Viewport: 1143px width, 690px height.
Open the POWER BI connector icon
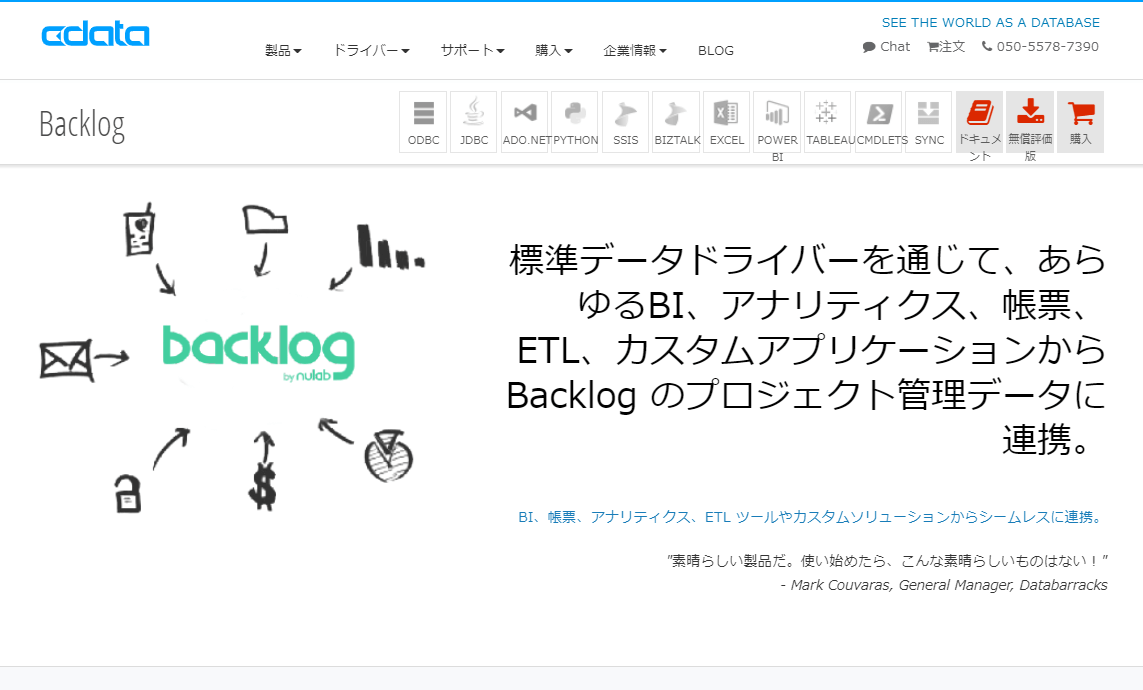pyautogui.click(x=776, y=119)
